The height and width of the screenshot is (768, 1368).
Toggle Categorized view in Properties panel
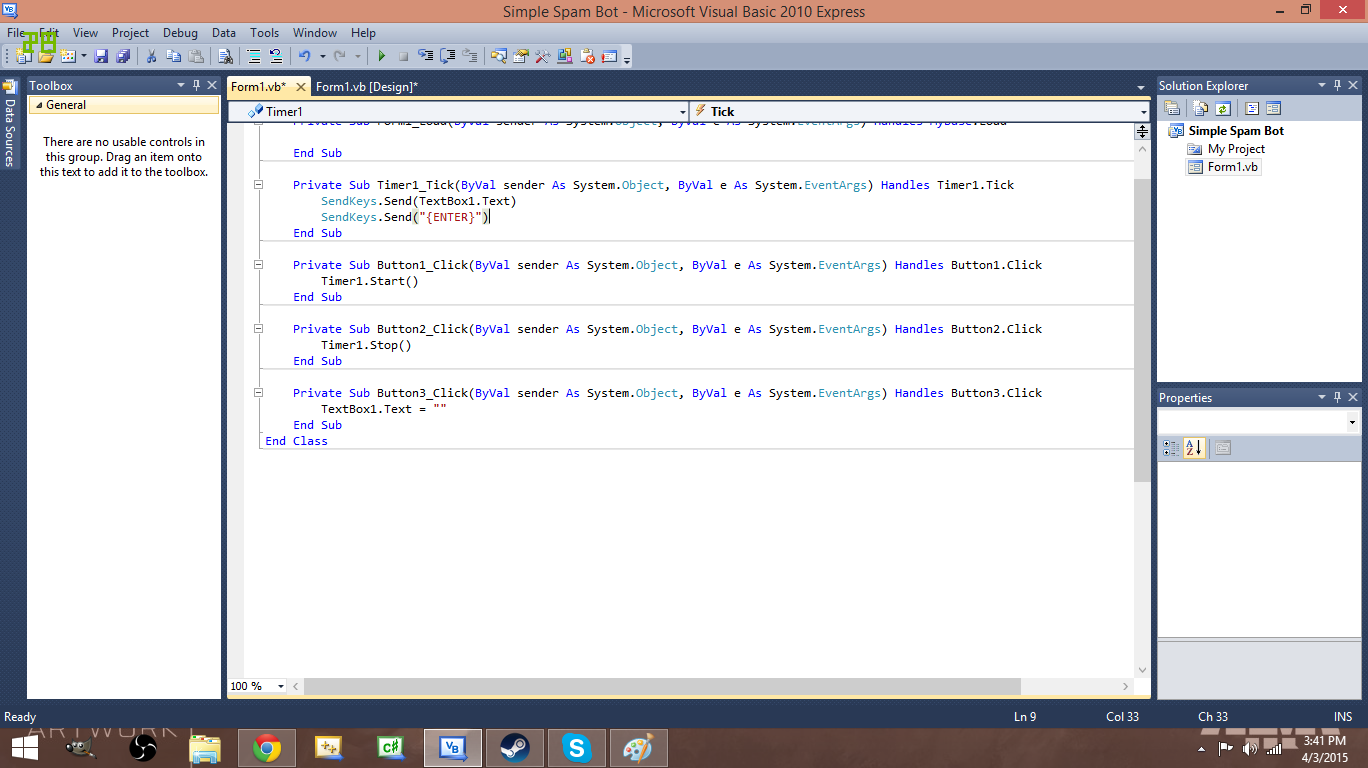[x=1172, y=448]
